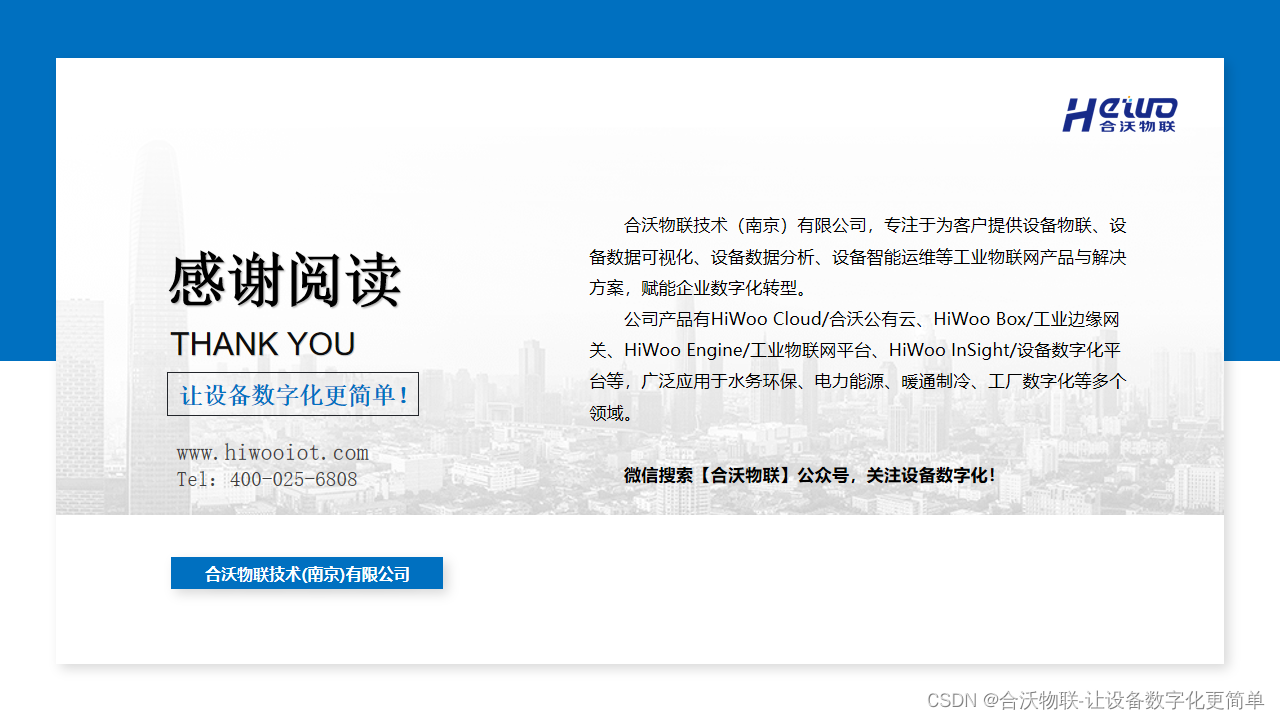1280x720 pixels.
Task: Click the HiWoo 合沃物联 logo
Action: tap(1120, 115)
